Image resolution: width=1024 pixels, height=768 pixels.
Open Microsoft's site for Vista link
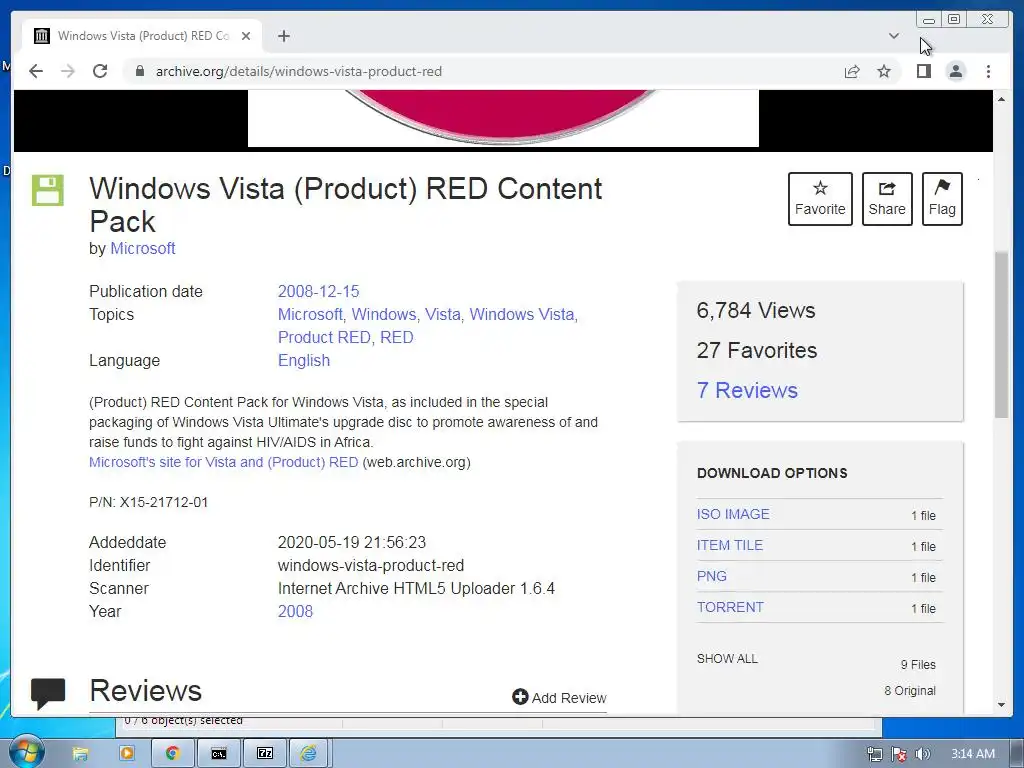tap(223, 462)
